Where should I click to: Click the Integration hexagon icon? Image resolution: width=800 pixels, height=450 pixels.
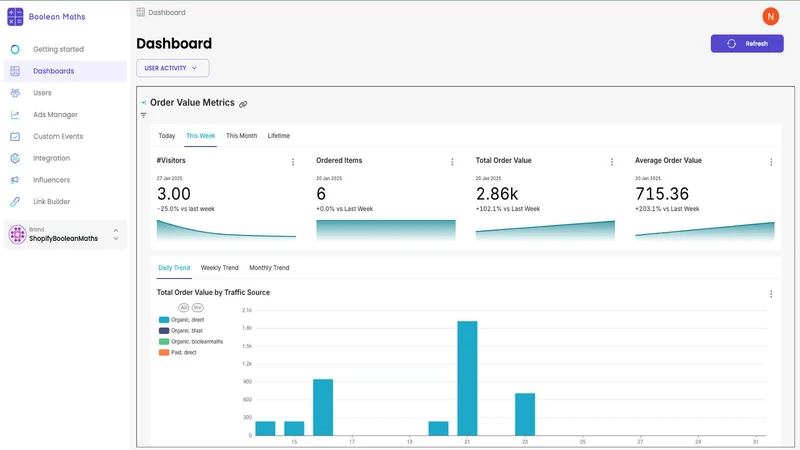(x=15, y=158)
